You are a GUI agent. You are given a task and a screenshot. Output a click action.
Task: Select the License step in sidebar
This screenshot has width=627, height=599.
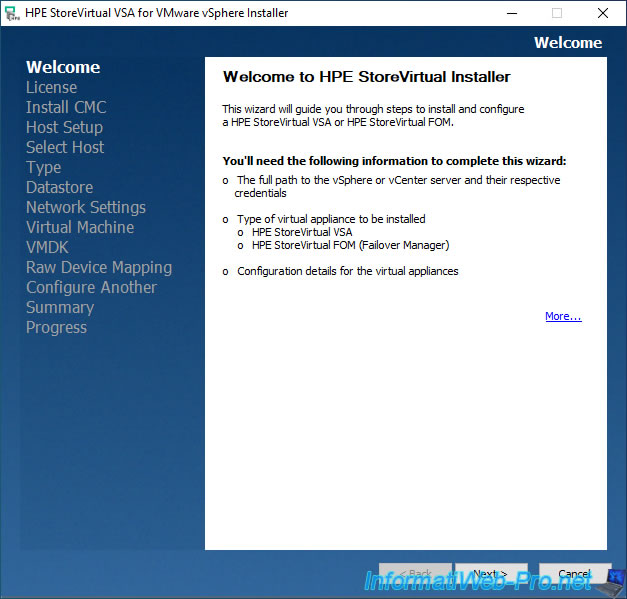(x=51, y=87)
